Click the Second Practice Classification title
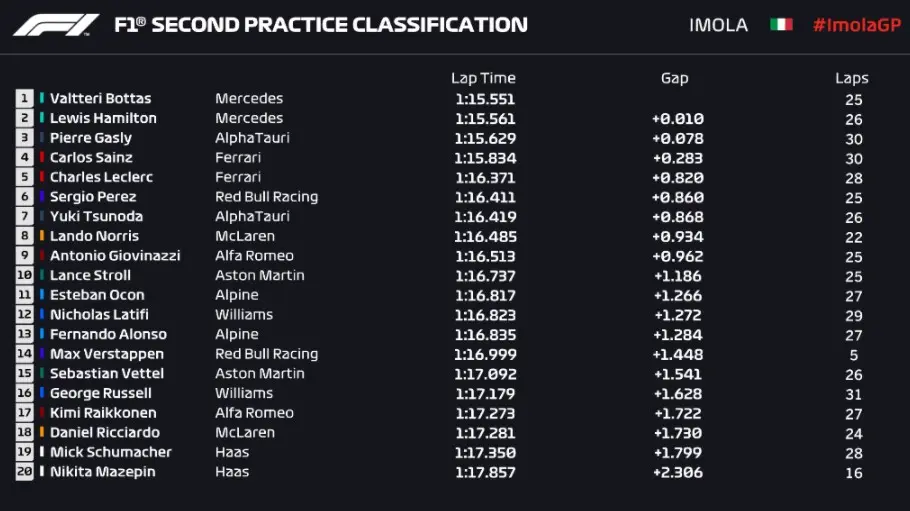 click(321, 25)
